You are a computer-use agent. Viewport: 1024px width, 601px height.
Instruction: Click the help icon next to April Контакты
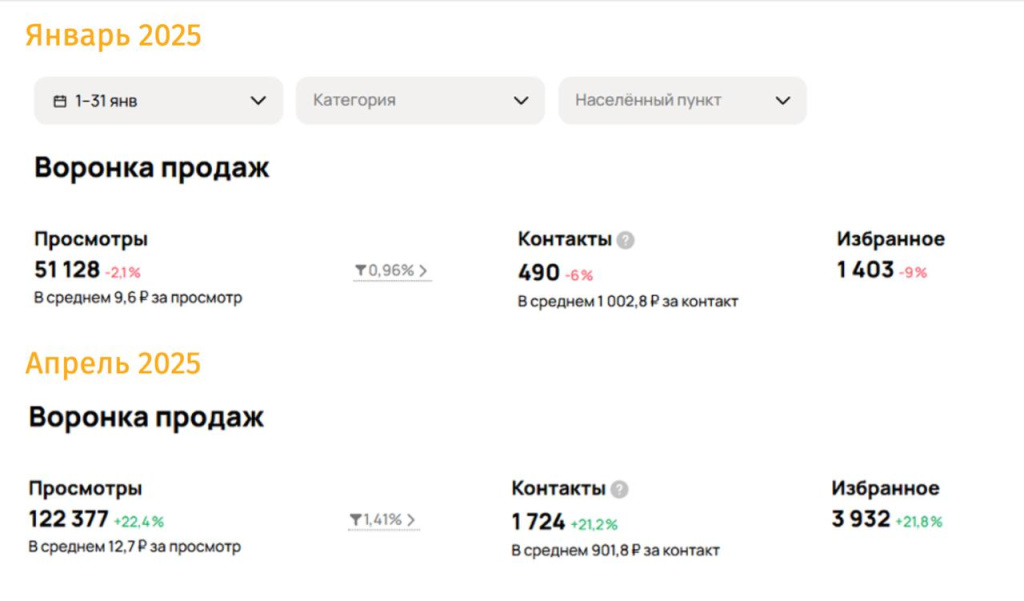pos(620,489)
